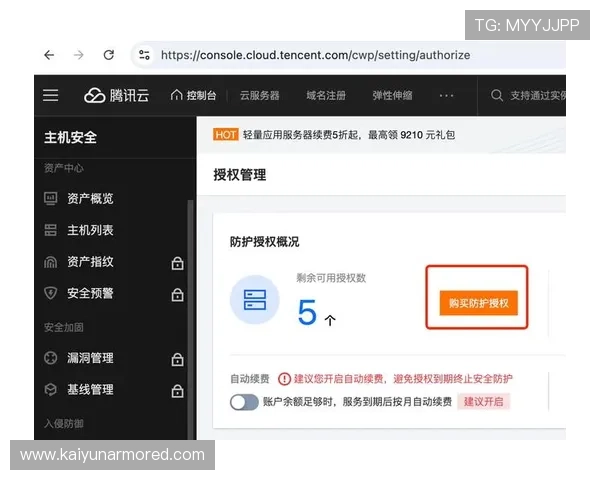
Task: Click the remaining license count 5
Action: click(307, 312)
